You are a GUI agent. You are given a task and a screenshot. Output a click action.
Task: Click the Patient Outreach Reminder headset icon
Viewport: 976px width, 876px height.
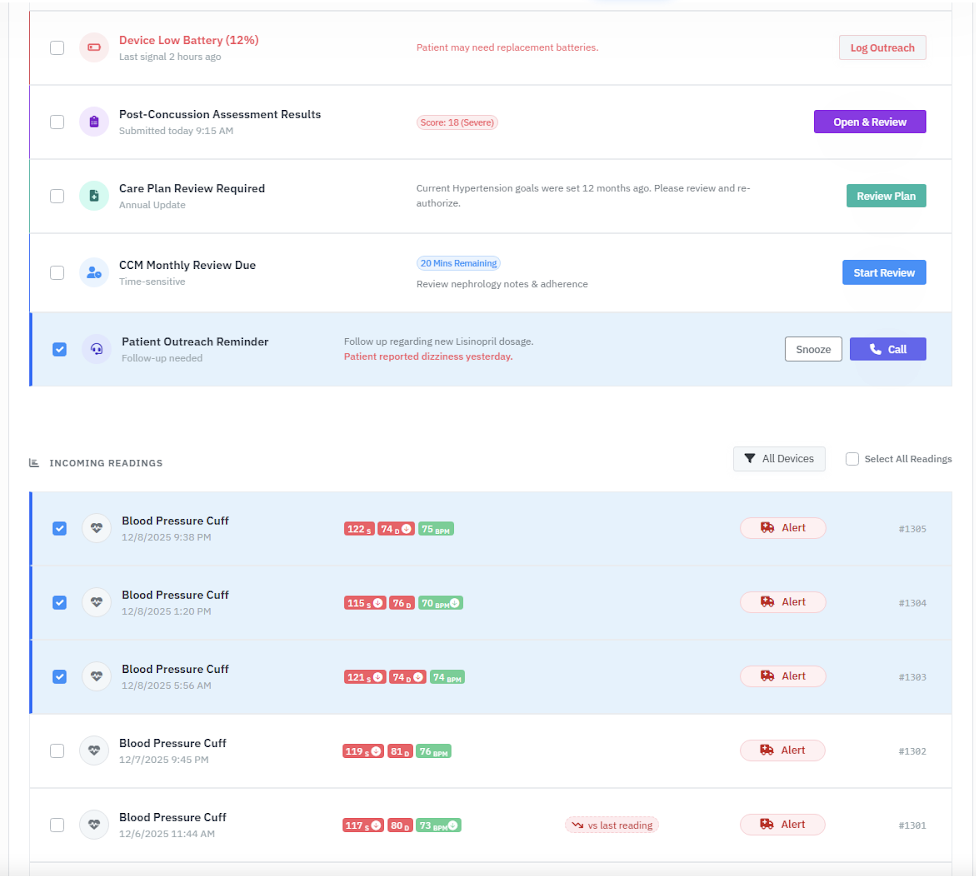coord(97,349)
